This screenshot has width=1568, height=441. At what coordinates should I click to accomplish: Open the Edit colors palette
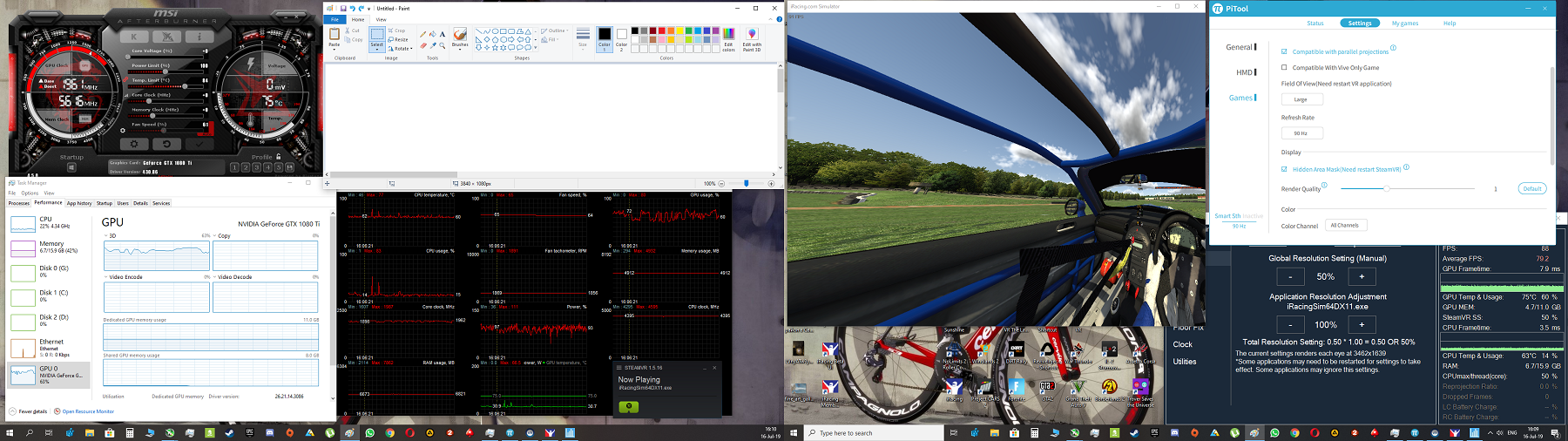[728, 38]
